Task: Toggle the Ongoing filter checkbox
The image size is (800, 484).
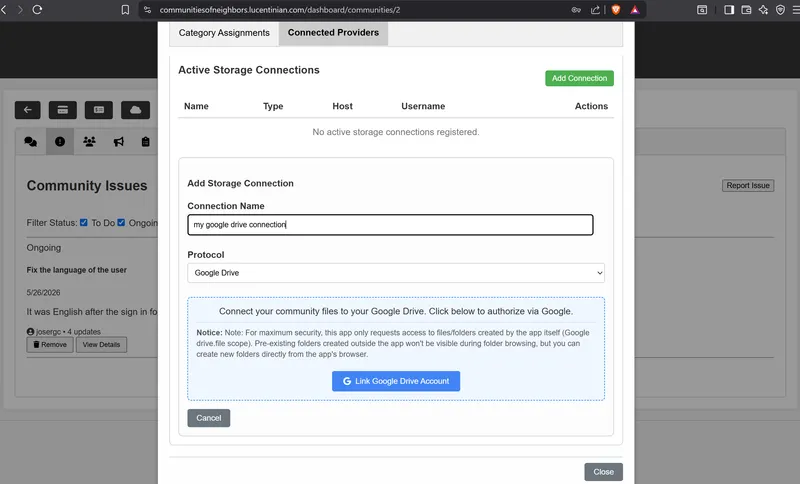Action: click(121, 222)
